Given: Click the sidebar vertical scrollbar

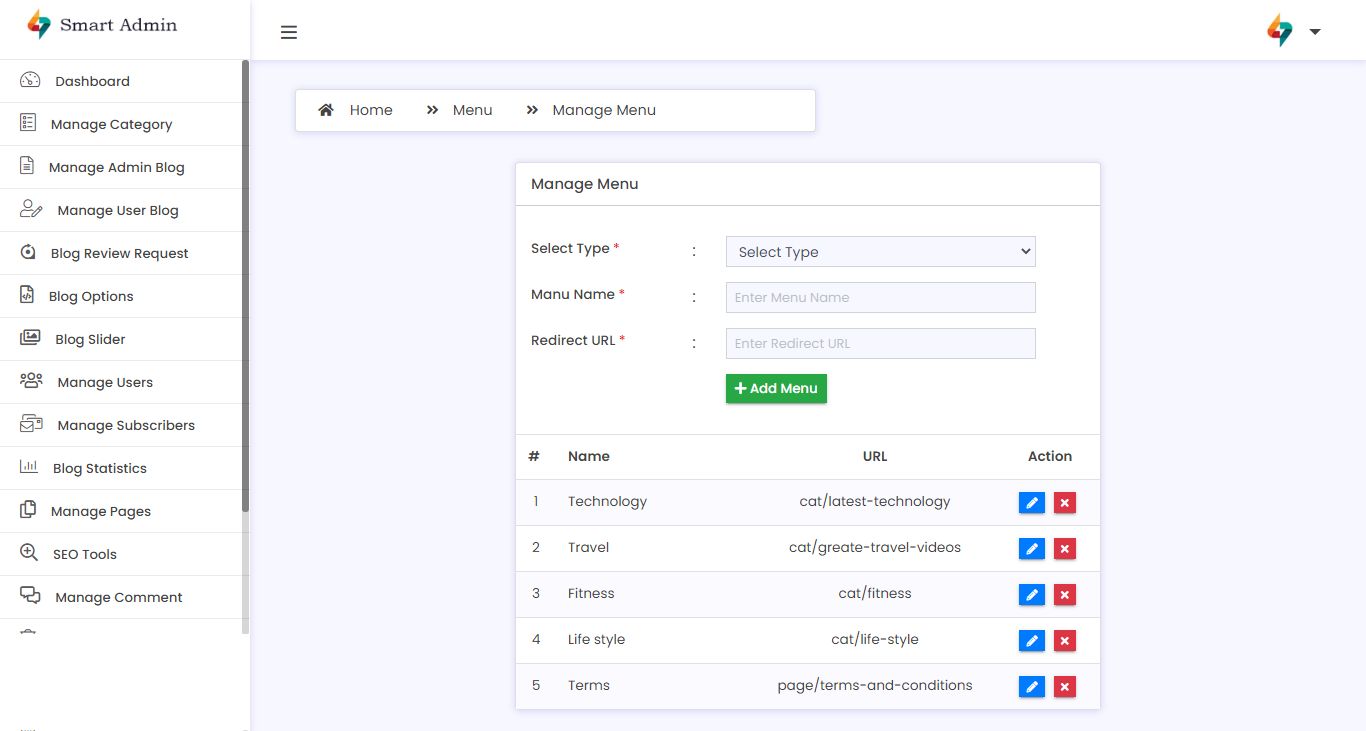Looking at the screenshot, I should pos(246,285).
